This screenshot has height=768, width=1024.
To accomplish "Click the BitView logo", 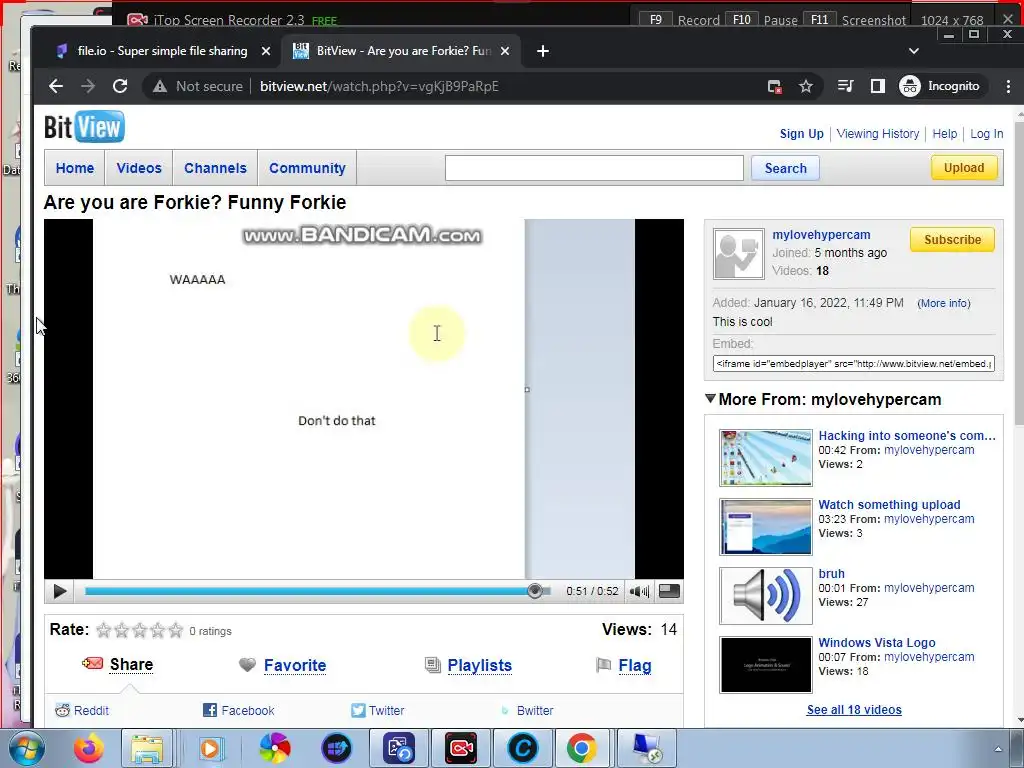I will (84, 127).
